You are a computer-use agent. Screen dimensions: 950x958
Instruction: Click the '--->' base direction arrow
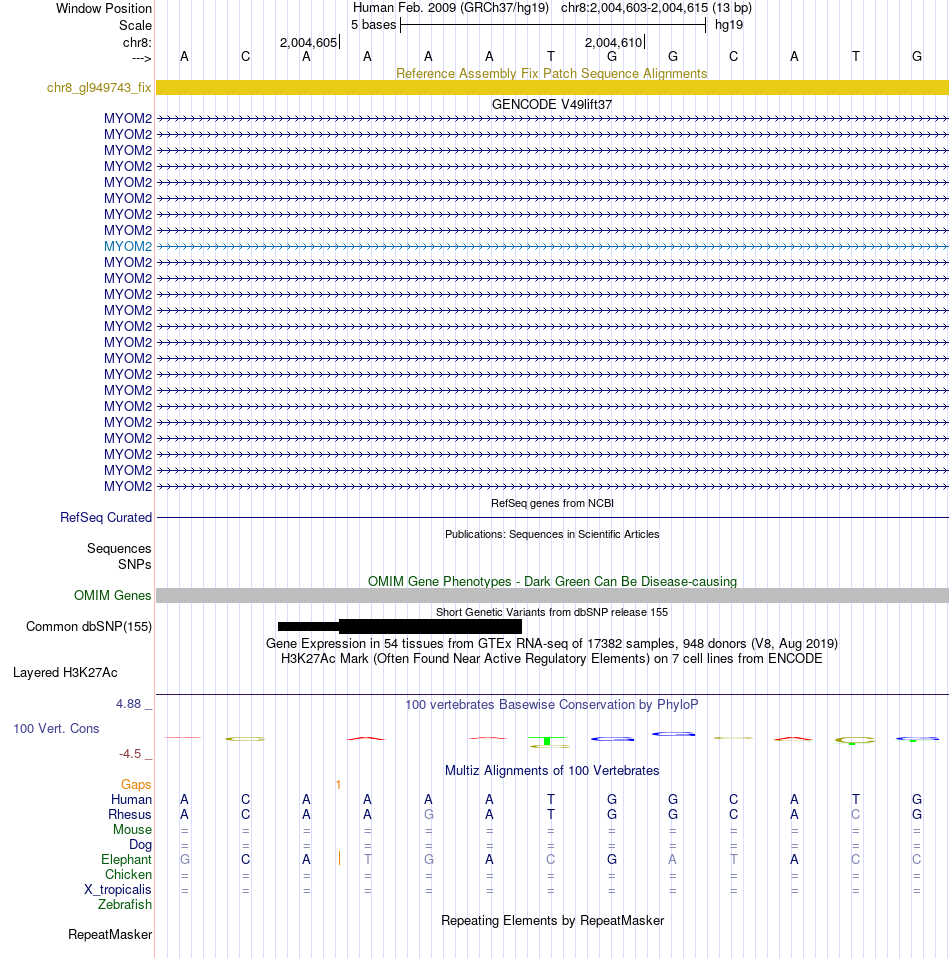(142, 59)
